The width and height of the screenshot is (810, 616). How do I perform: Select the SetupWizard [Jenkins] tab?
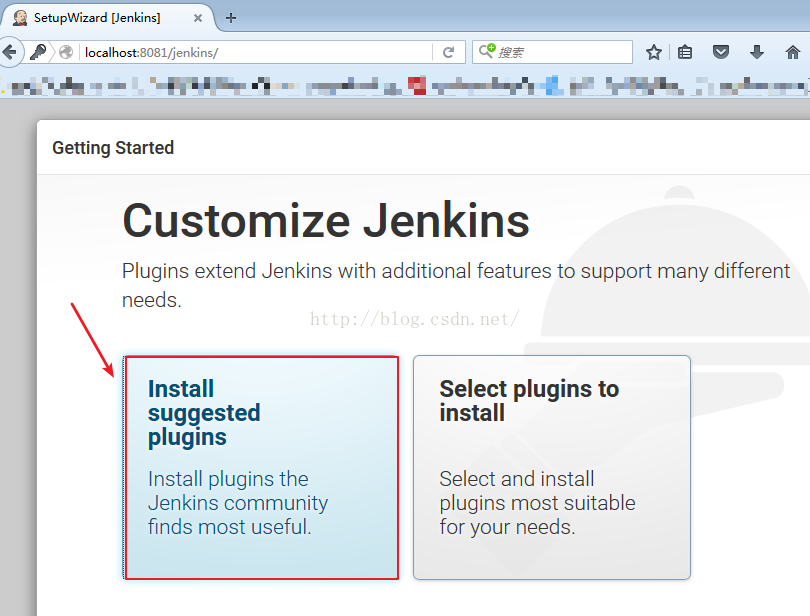click(x=107, y=18)
